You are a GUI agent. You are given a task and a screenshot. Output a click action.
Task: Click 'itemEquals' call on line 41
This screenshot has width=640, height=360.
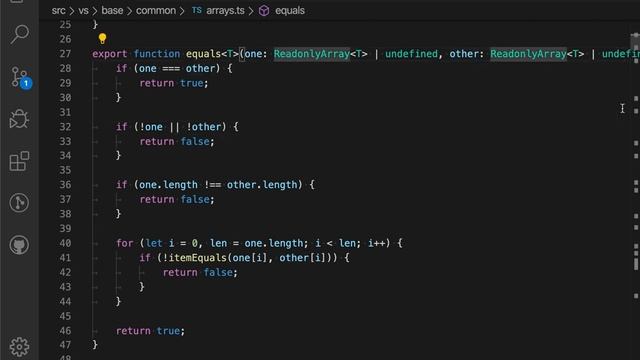click(198, 258)
